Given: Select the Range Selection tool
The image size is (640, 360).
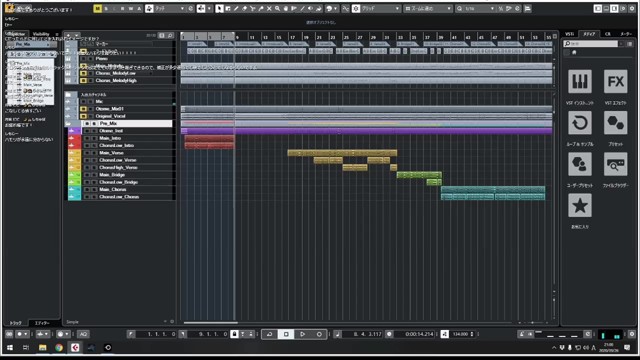Looking at the screenshot, I should click(228, 9).
